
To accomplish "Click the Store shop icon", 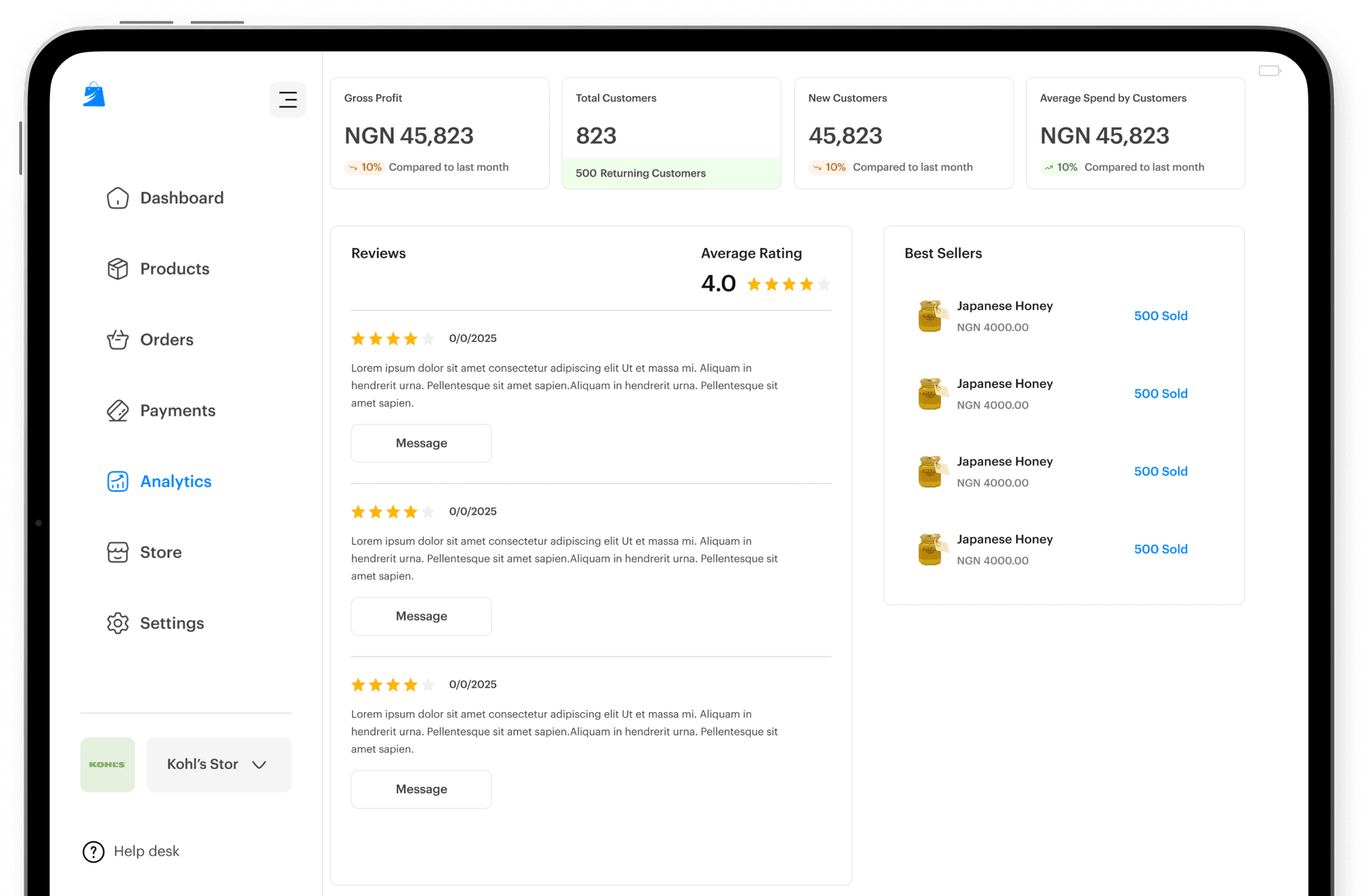I will tap(118, 552).
